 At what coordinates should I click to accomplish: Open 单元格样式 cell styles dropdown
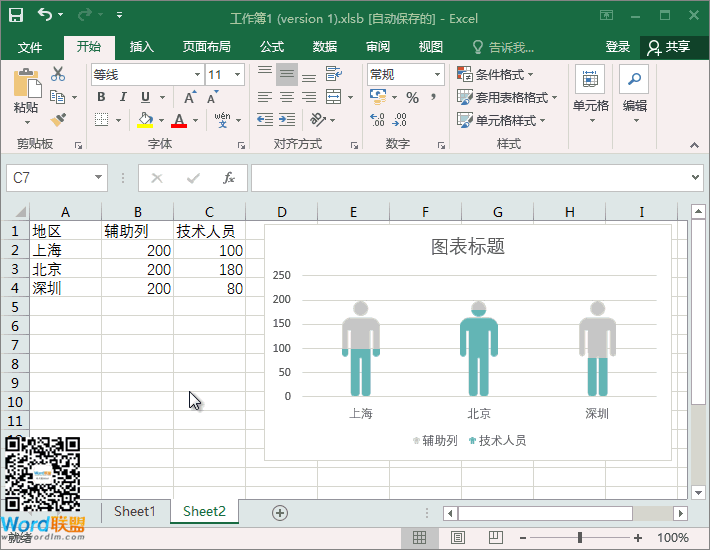click(x=501, y=120)
